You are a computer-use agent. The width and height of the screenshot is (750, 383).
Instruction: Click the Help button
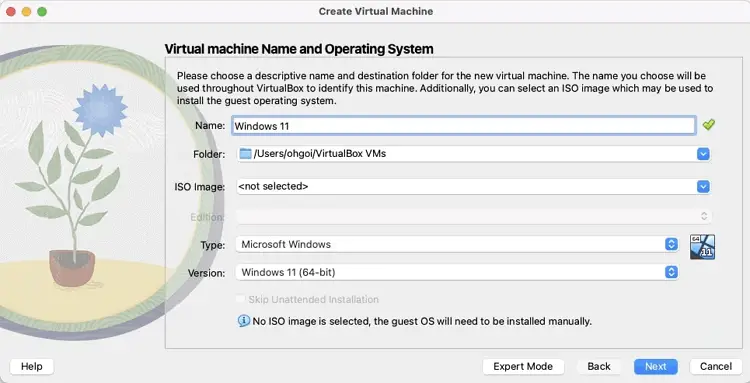(32, 367)
